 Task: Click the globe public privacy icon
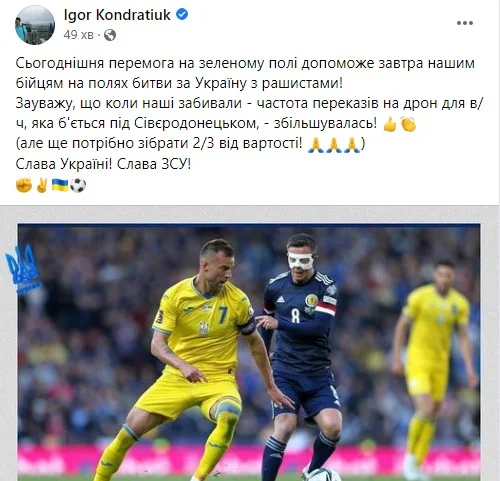(x=110, y=35)
